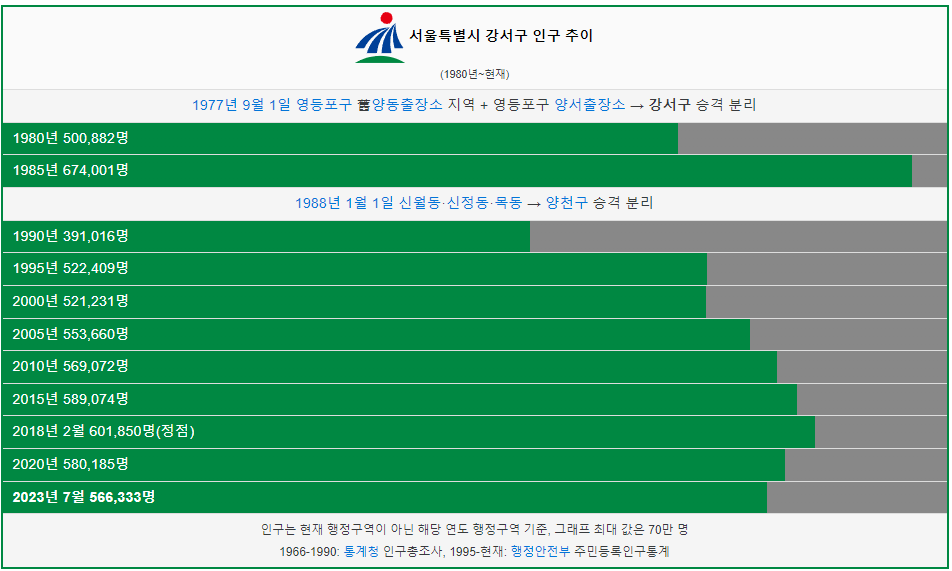
Task: Select the footnote about 그래프 최대 값은 70만 명
Action: click(x=475, y=530)
